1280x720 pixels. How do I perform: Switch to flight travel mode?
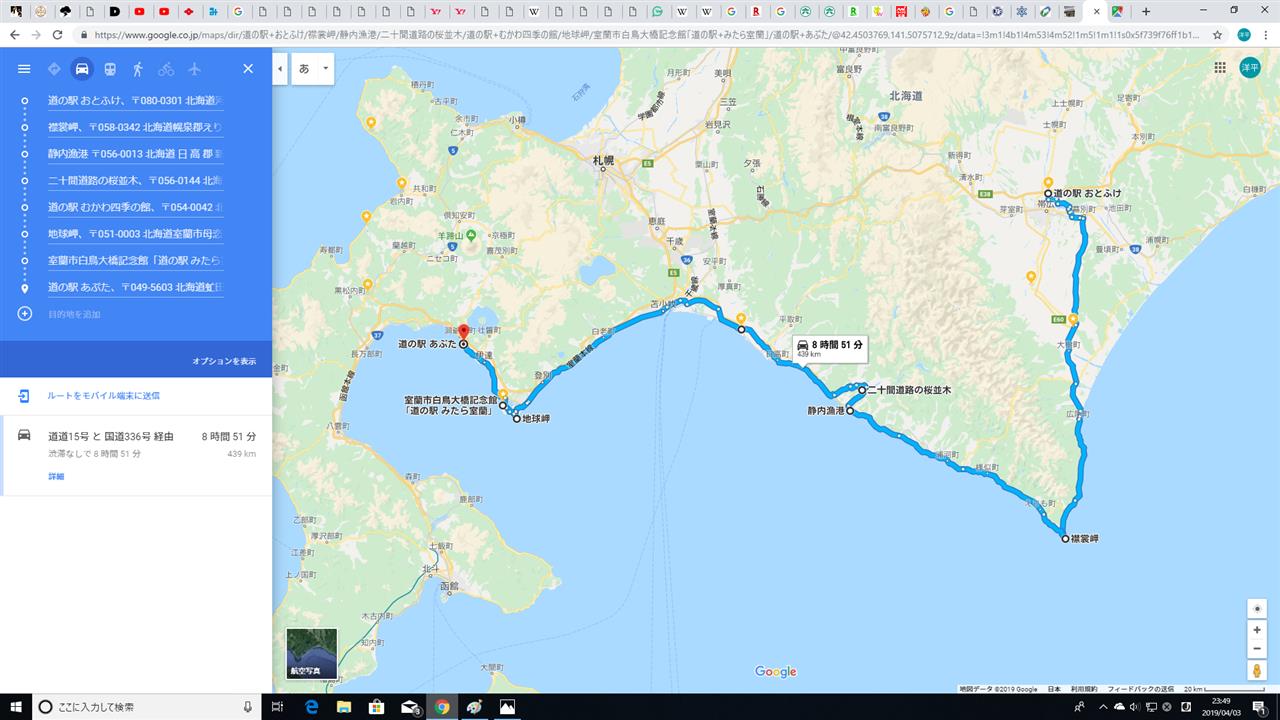tap(194, 69)
